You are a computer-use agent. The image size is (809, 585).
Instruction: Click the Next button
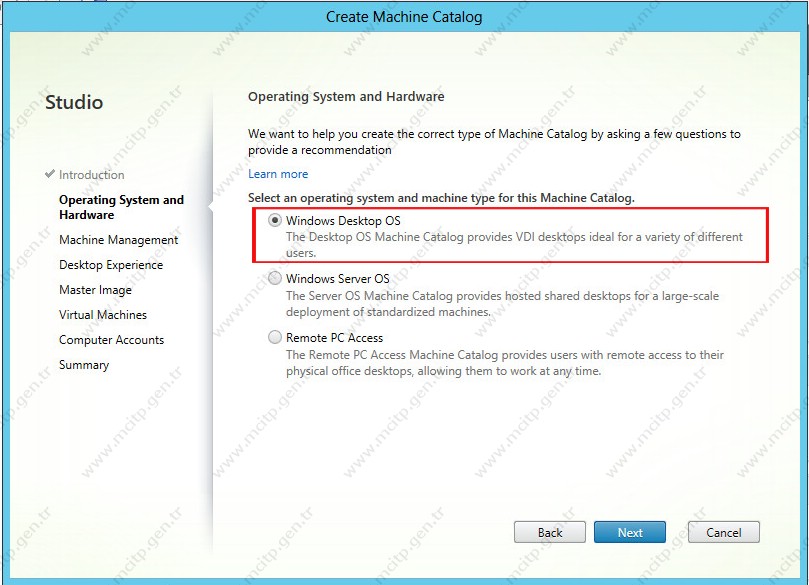pos(629,532)
